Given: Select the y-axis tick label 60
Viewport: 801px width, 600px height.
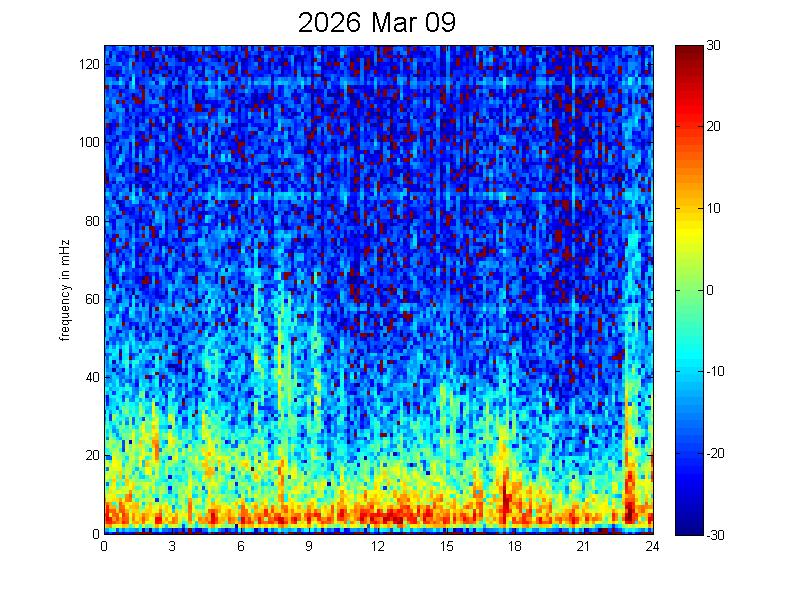Looking at the screenshot, I should [x=91, y=299].
